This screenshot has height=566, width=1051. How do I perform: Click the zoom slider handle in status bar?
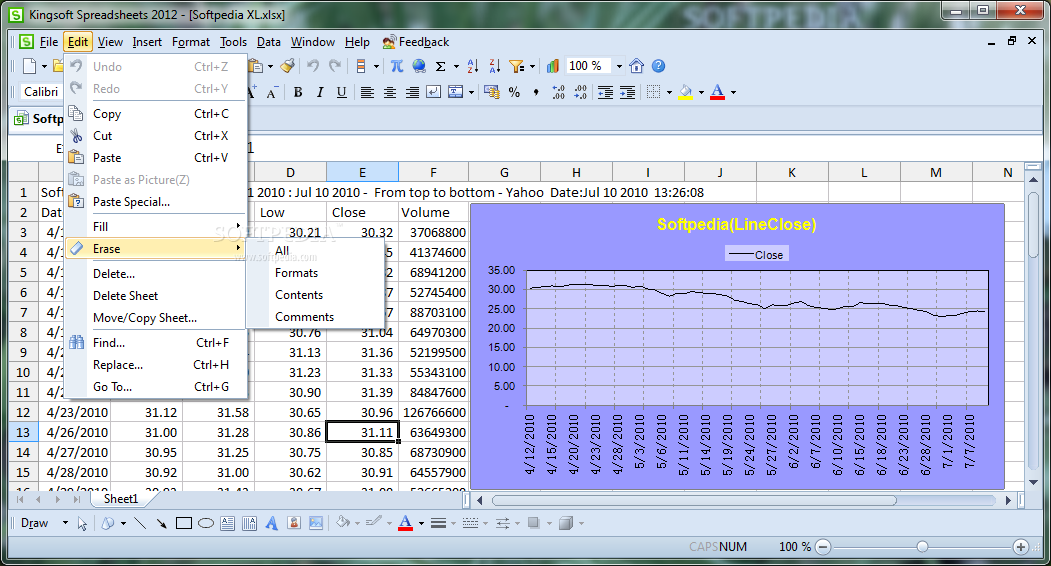click(922, 547)
